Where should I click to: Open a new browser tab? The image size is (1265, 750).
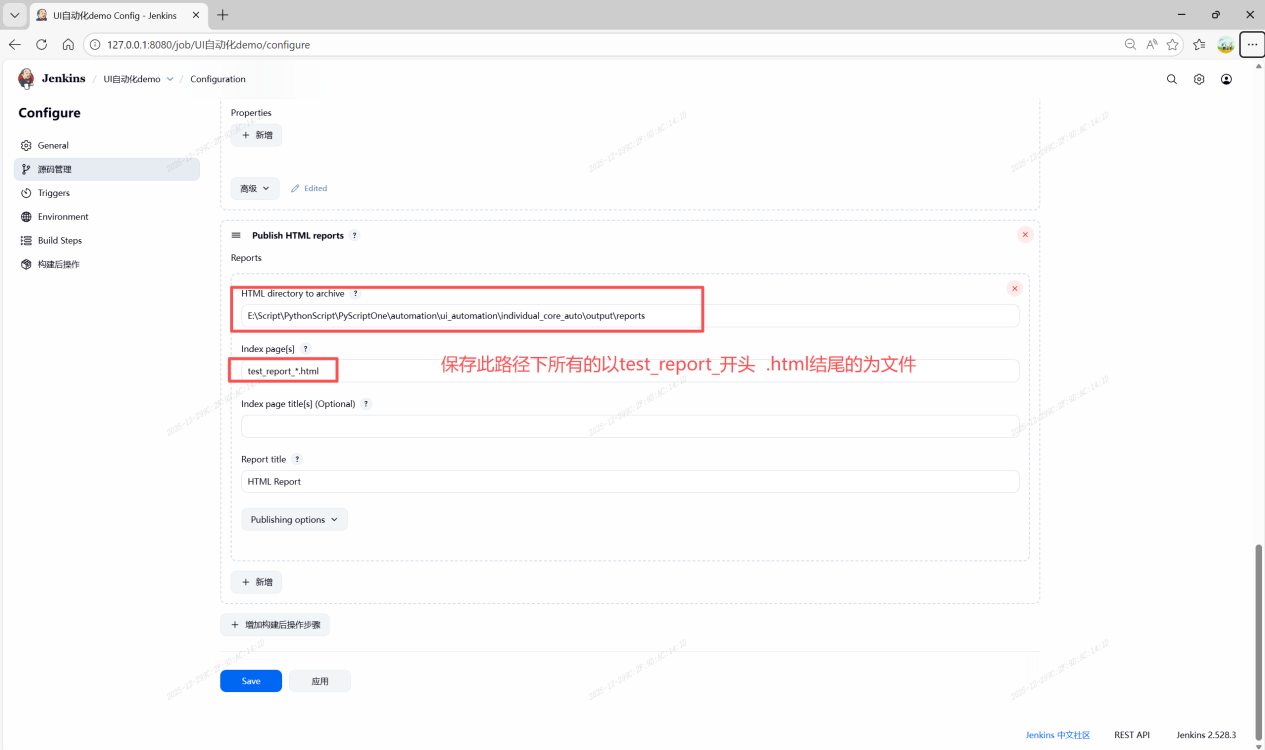coord(222,15)
